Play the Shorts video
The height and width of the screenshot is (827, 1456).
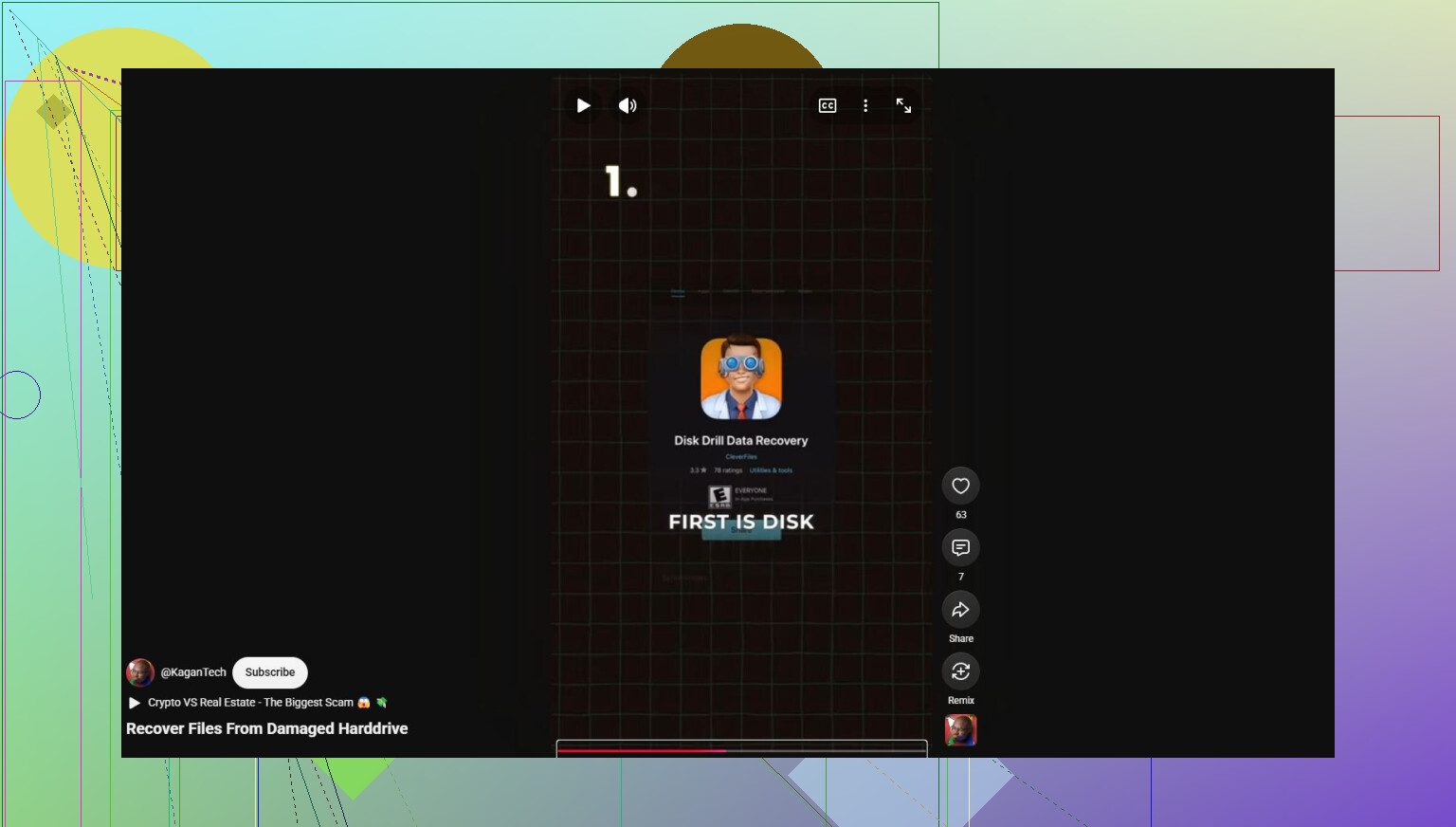[584, 105]
